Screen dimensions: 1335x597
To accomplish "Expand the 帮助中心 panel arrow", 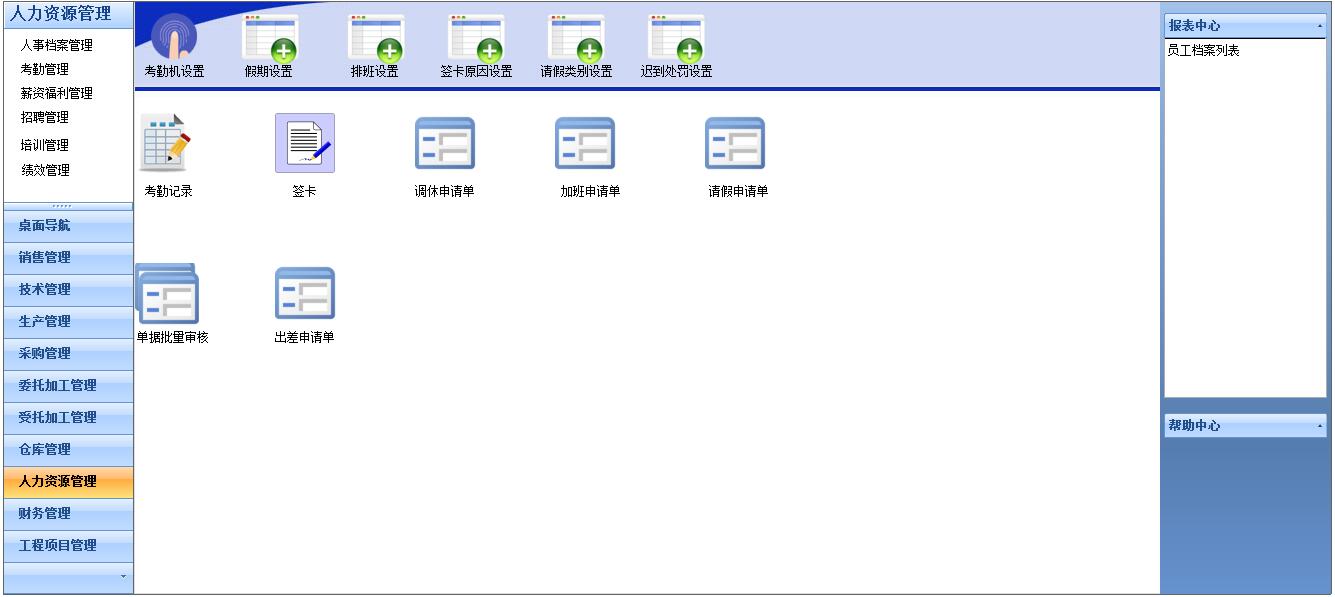I will pos(1320,427).
